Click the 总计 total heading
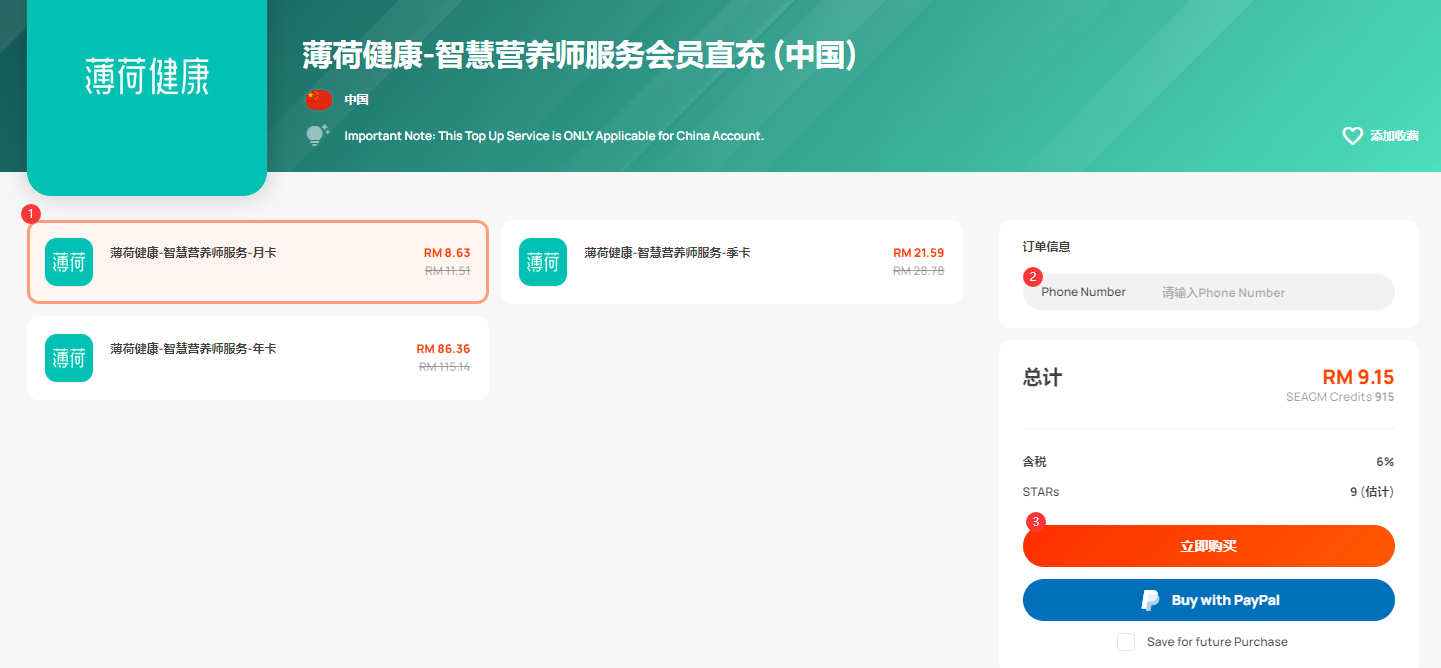 tap(1042, 378)
